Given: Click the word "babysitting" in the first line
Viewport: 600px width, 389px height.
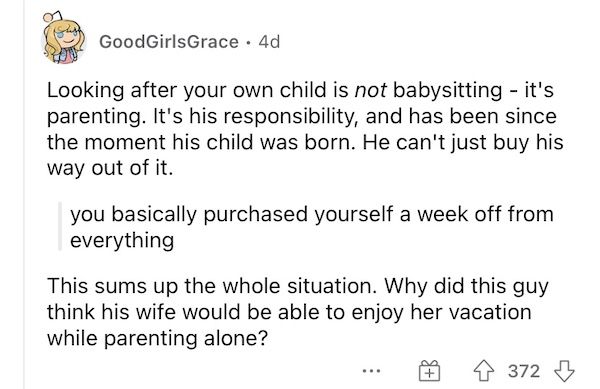Looking at the screenshot, I should click(x=447, y=91).
